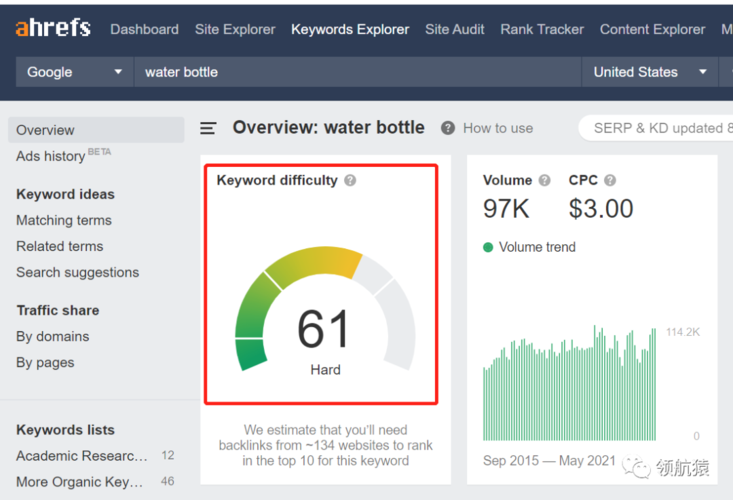Click the Keyword ideas heading
The width and height of the screenshot is (733, 500).
point(65,194)
